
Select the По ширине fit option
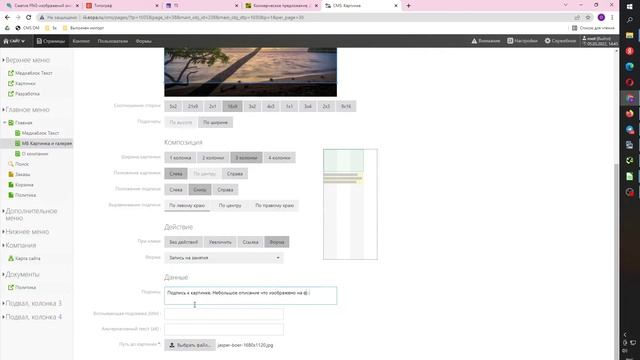[216, 122]
